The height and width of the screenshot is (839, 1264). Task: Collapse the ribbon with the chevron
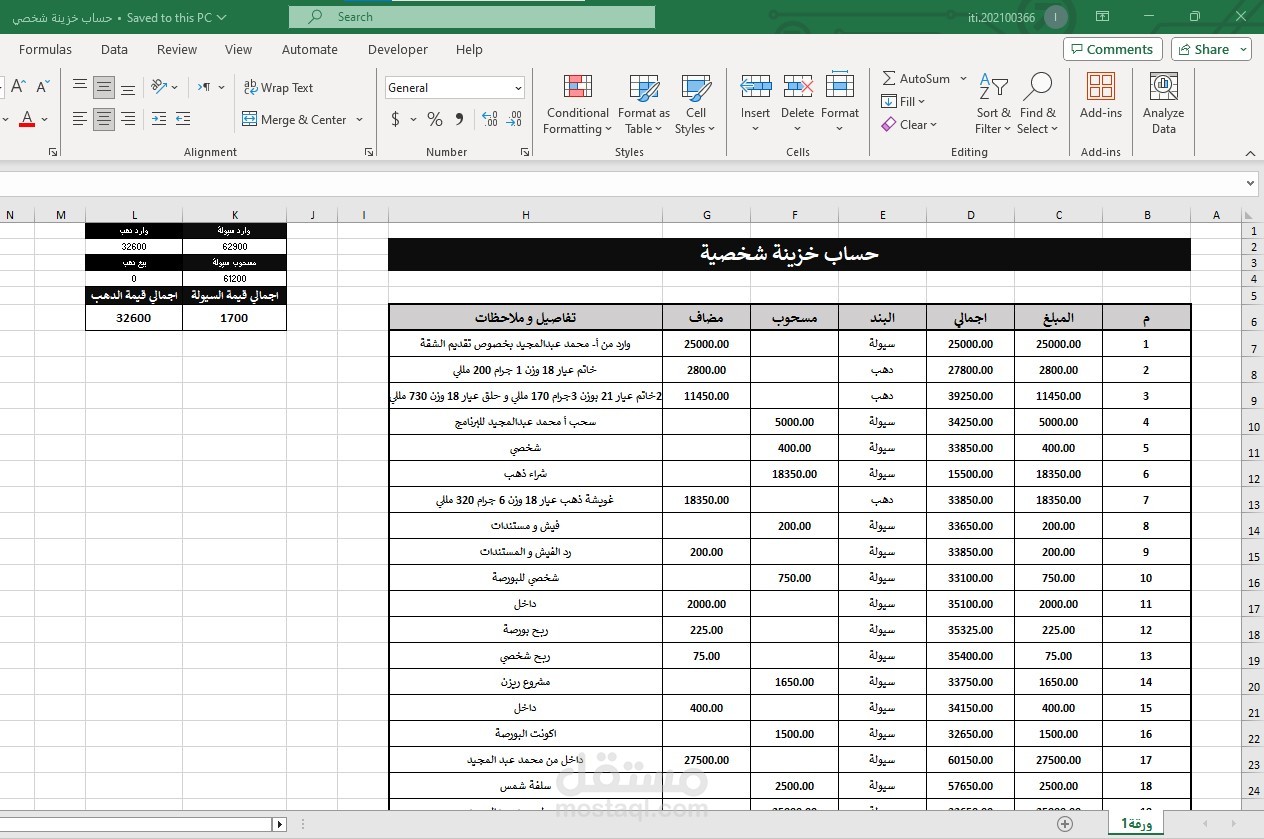click(x=1249, y=152)
